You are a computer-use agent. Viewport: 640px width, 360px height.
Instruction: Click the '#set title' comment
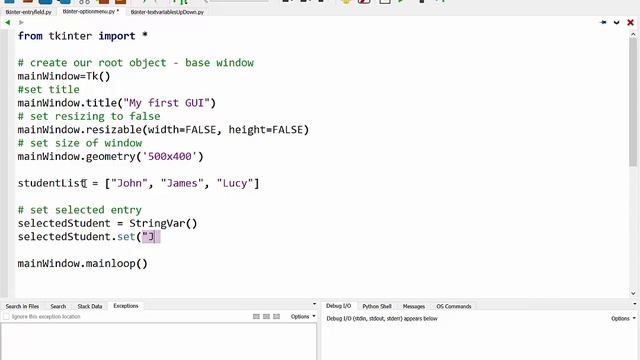click(49, 90)
